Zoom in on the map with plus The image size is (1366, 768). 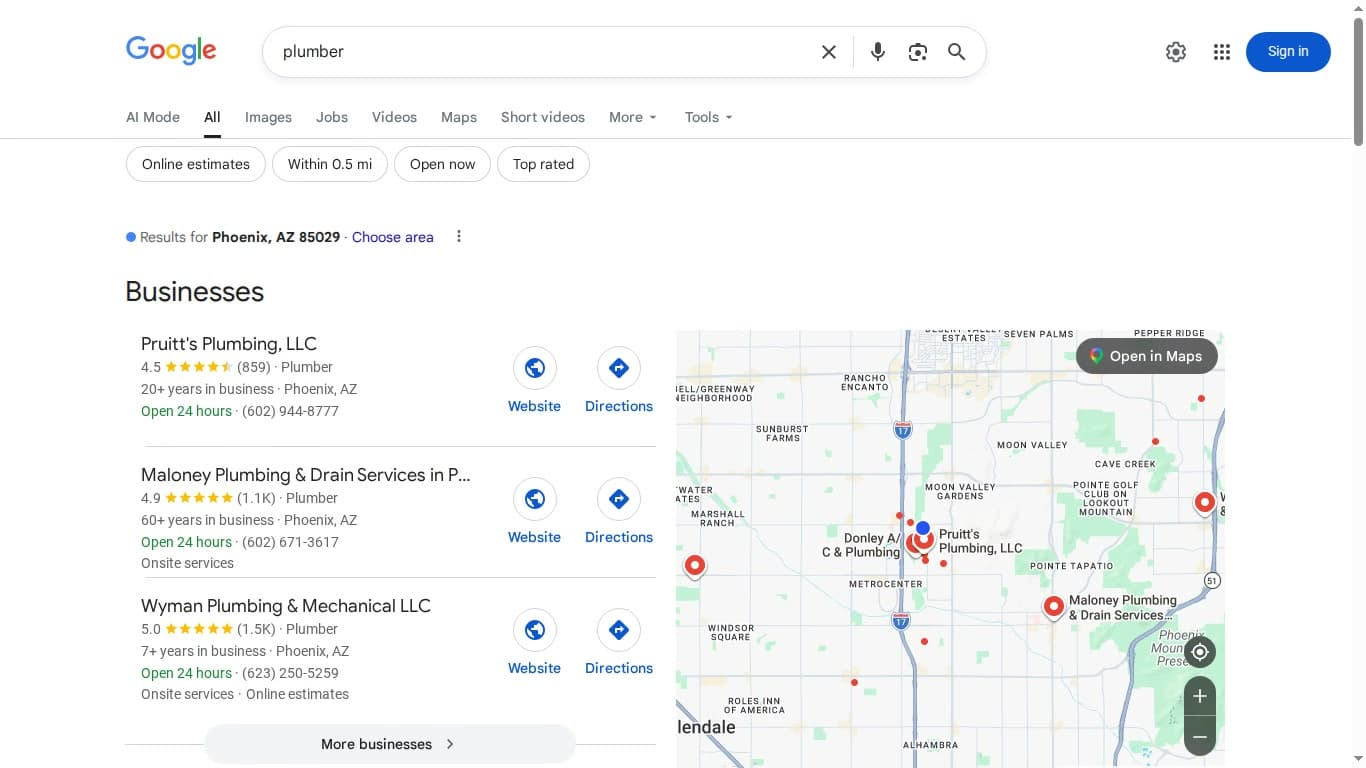(x=1200, y=696)
